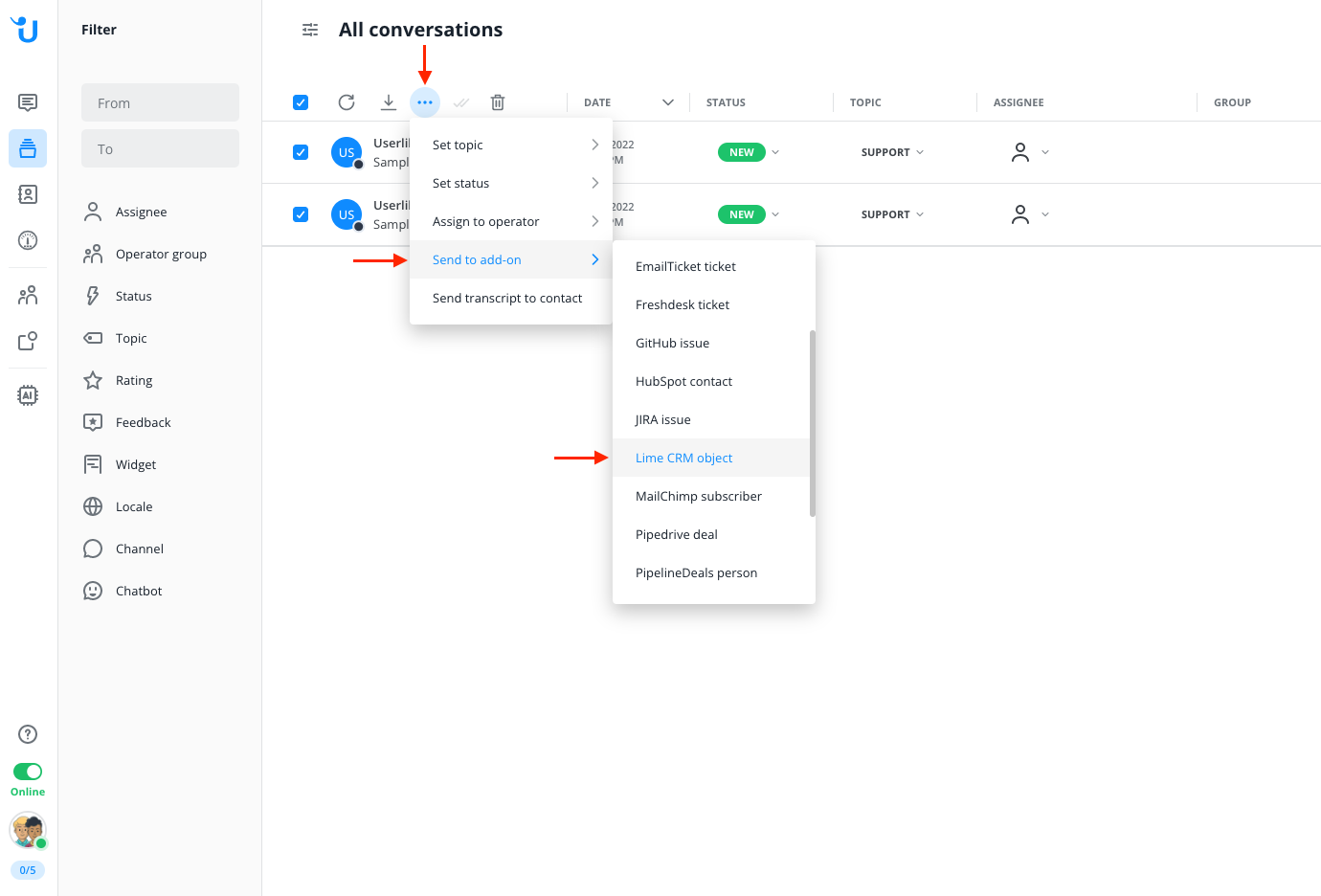Uncheck the select-all conversations checkbox
Image resolution: width=1321 pixels, height=896 pixels.
[301, 102]
